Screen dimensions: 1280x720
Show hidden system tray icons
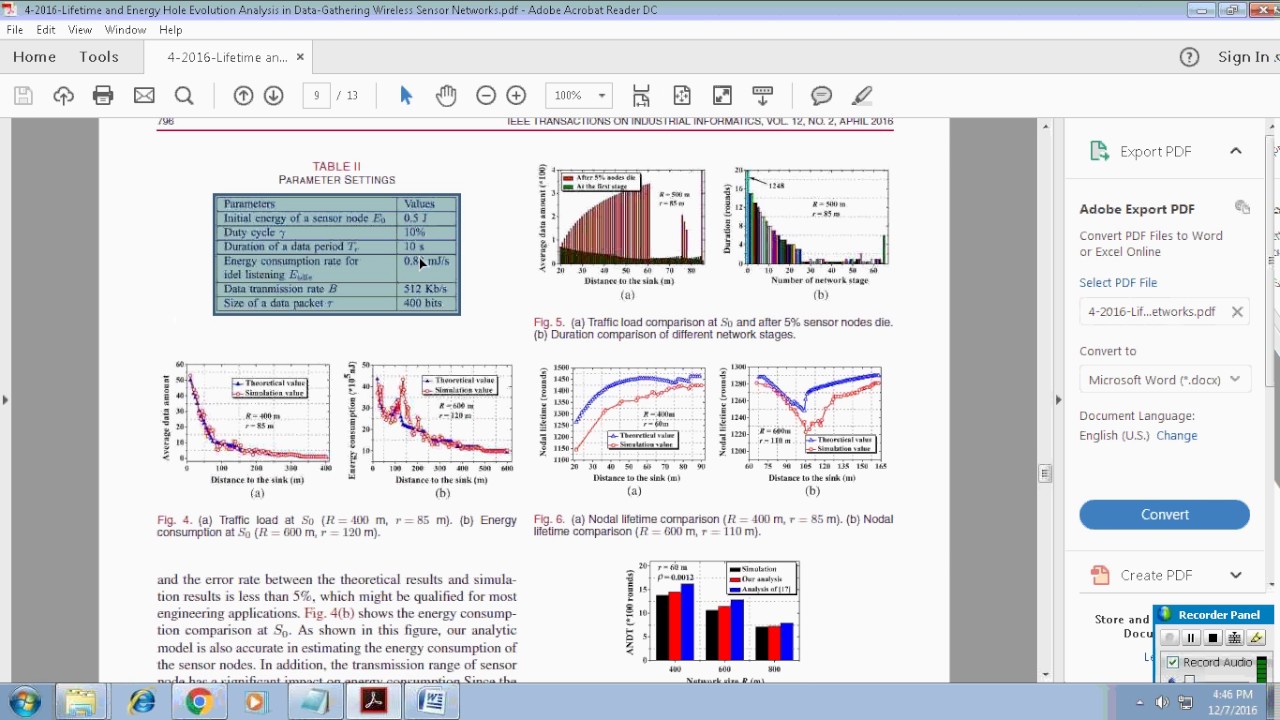tap(1139, 703)
